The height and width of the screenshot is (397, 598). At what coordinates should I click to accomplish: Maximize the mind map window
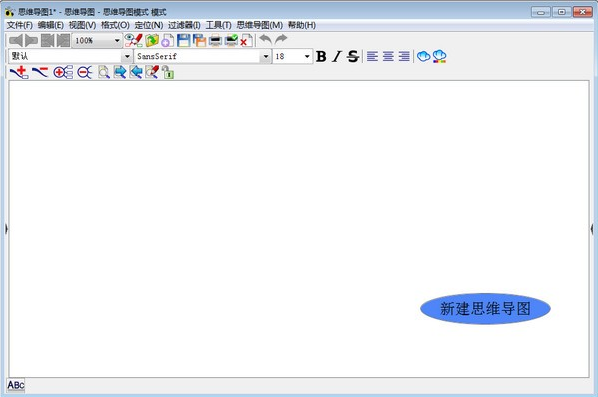click(561, 12)
